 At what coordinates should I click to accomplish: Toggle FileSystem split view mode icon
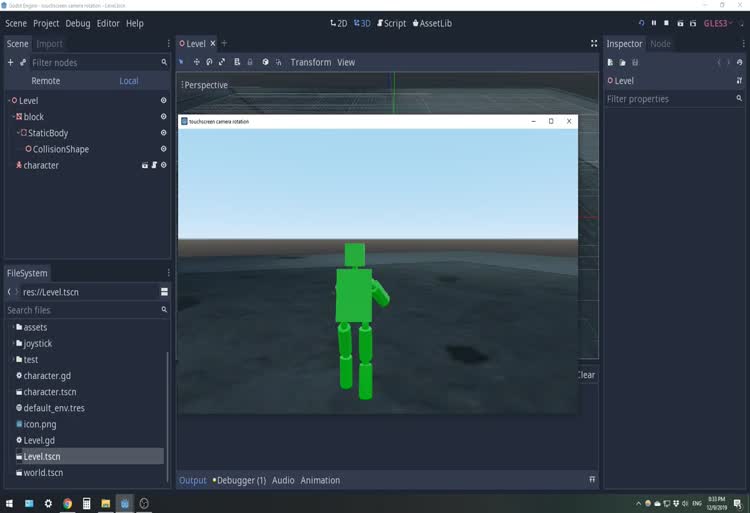(164, 292)
